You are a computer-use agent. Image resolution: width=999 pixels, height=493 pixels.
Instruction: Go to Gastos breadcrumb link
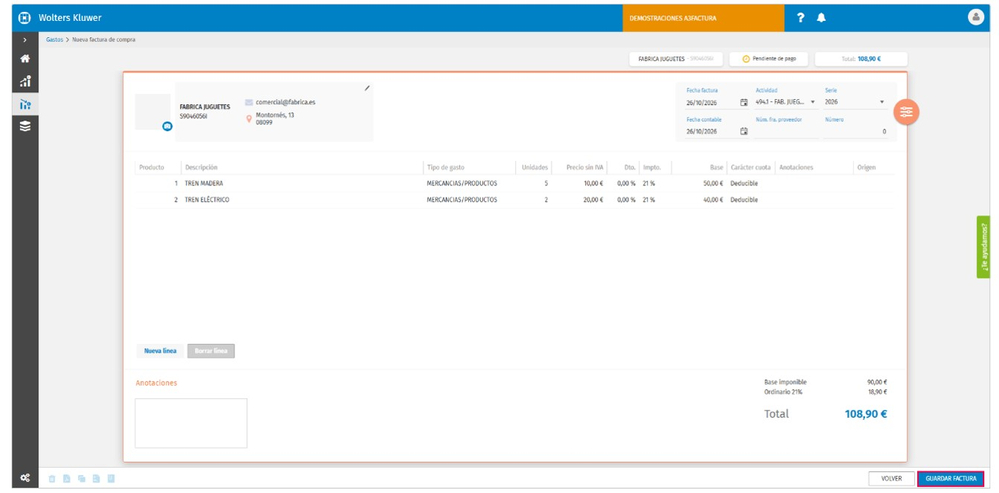[x=54, y=39]
